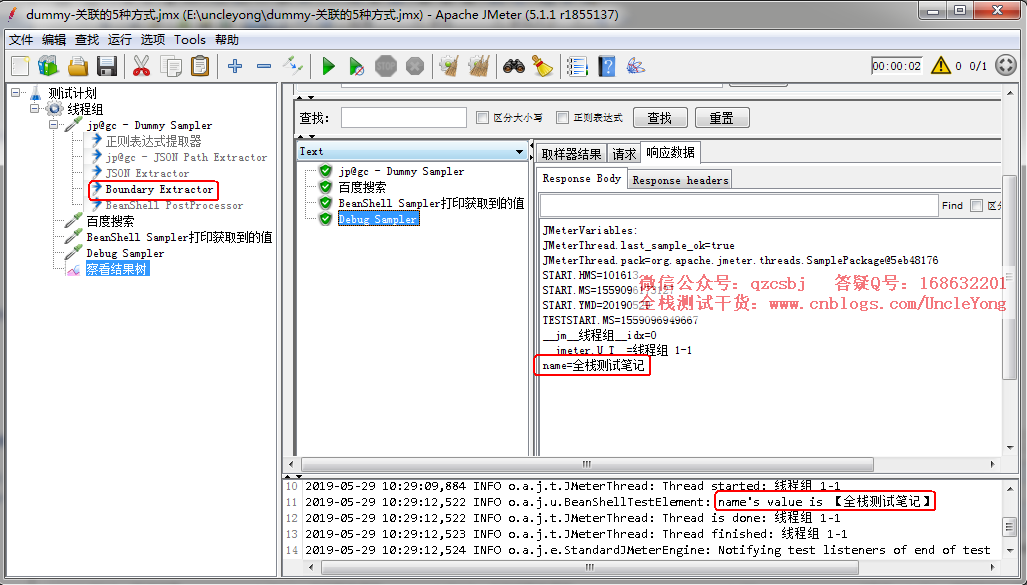The image size is (1027, 585).
Task: Select 百度搜索 result in results list
Action: point(362,187)
